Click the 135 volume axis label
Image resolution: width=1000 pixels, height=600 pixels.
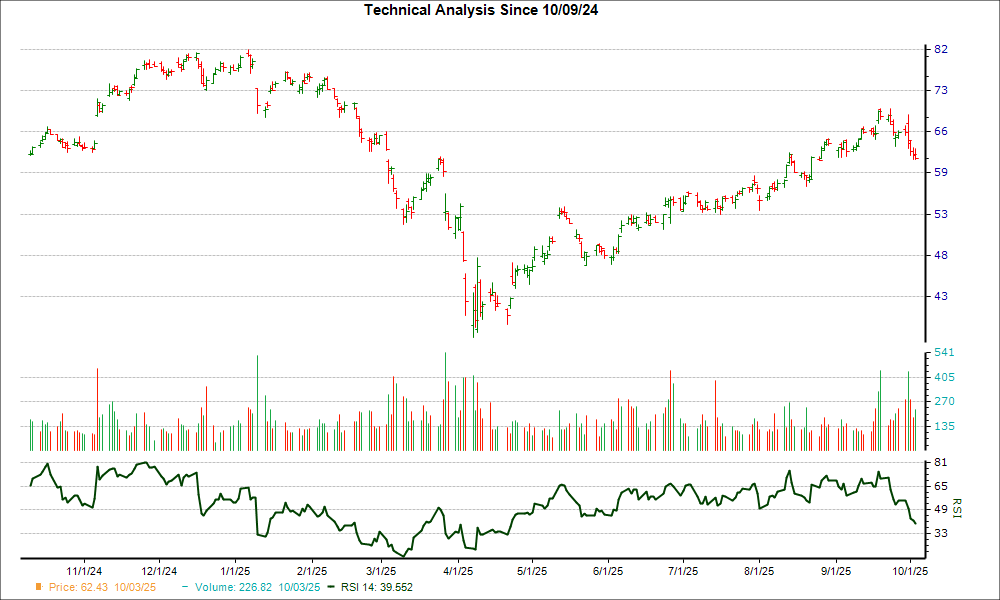pyautogui.click(x=943, y=426)
